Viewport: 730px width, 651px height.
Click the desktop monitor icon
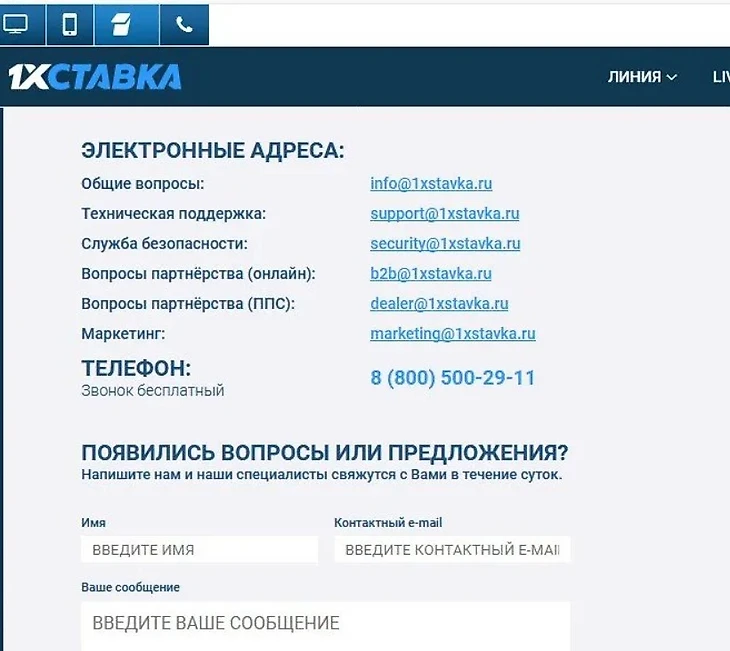click(x=15, y=24)
